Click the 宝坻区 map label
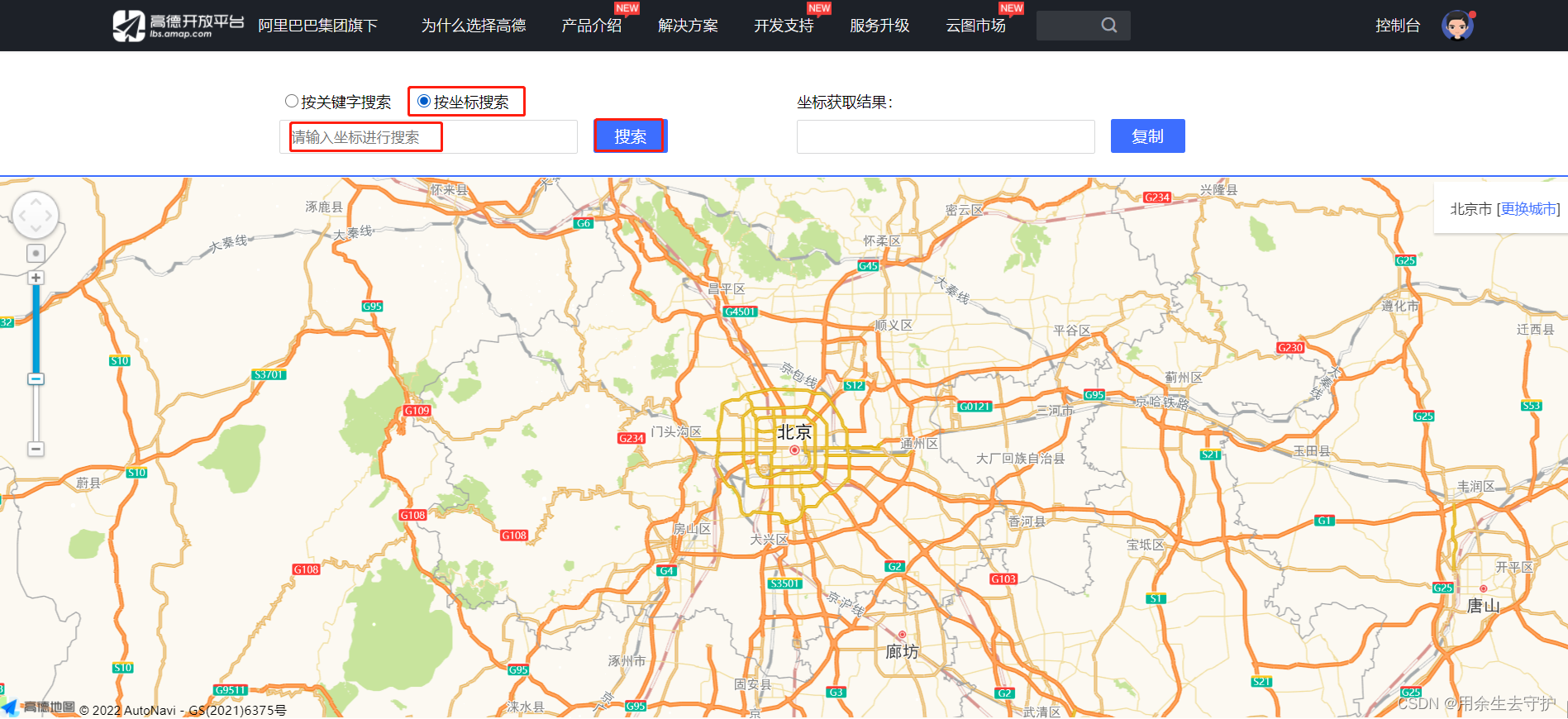The image size is (1568, 719). click(x=1146, y=545)
